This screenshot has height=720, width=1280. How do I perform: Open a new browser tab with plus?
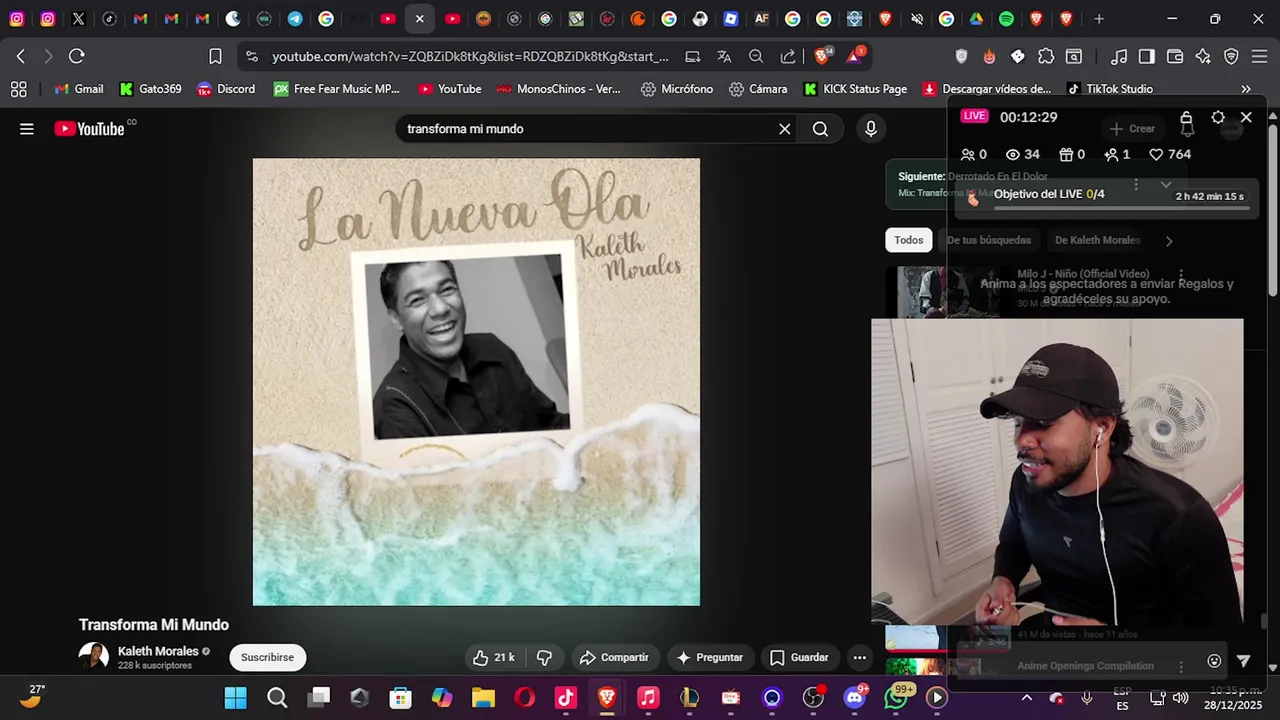coord(1099,19)
